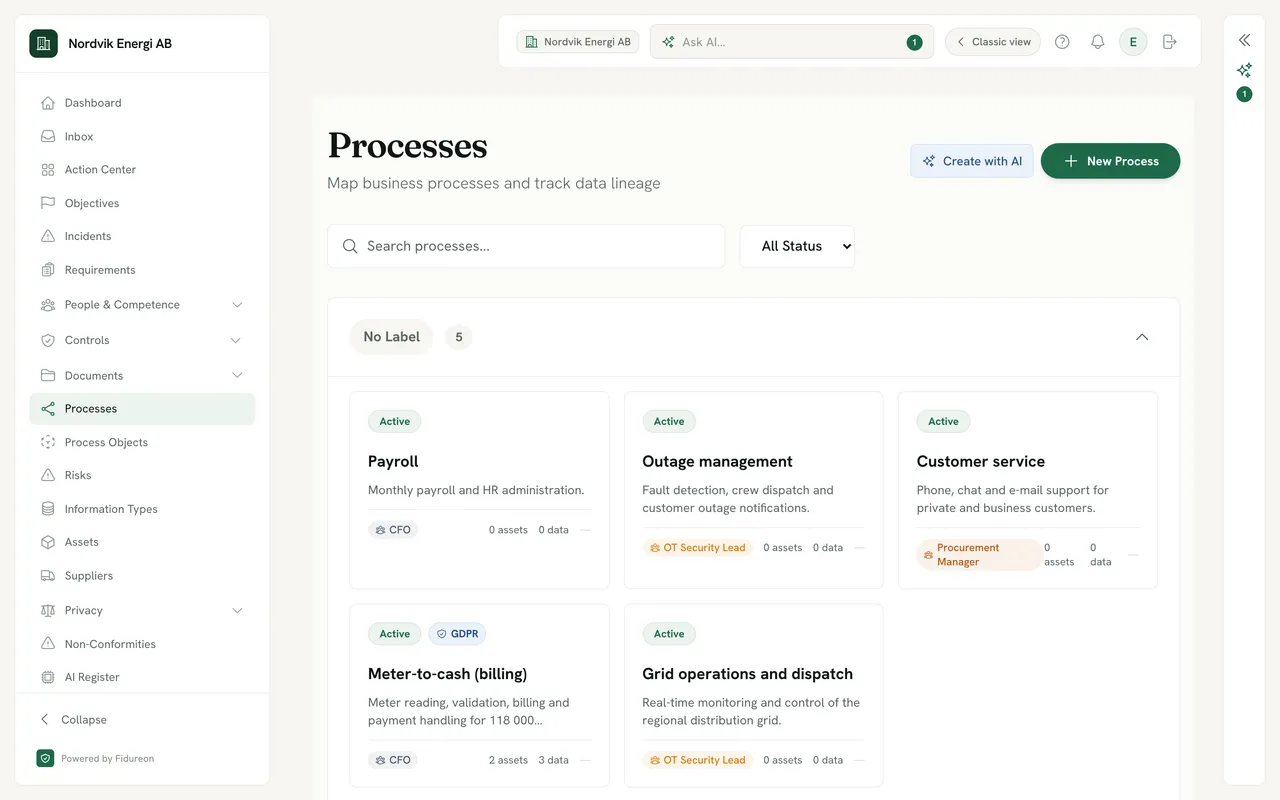Open the Payroll process card title
Viewport: 1280px width, 800px height.
(x=393, y=461)
